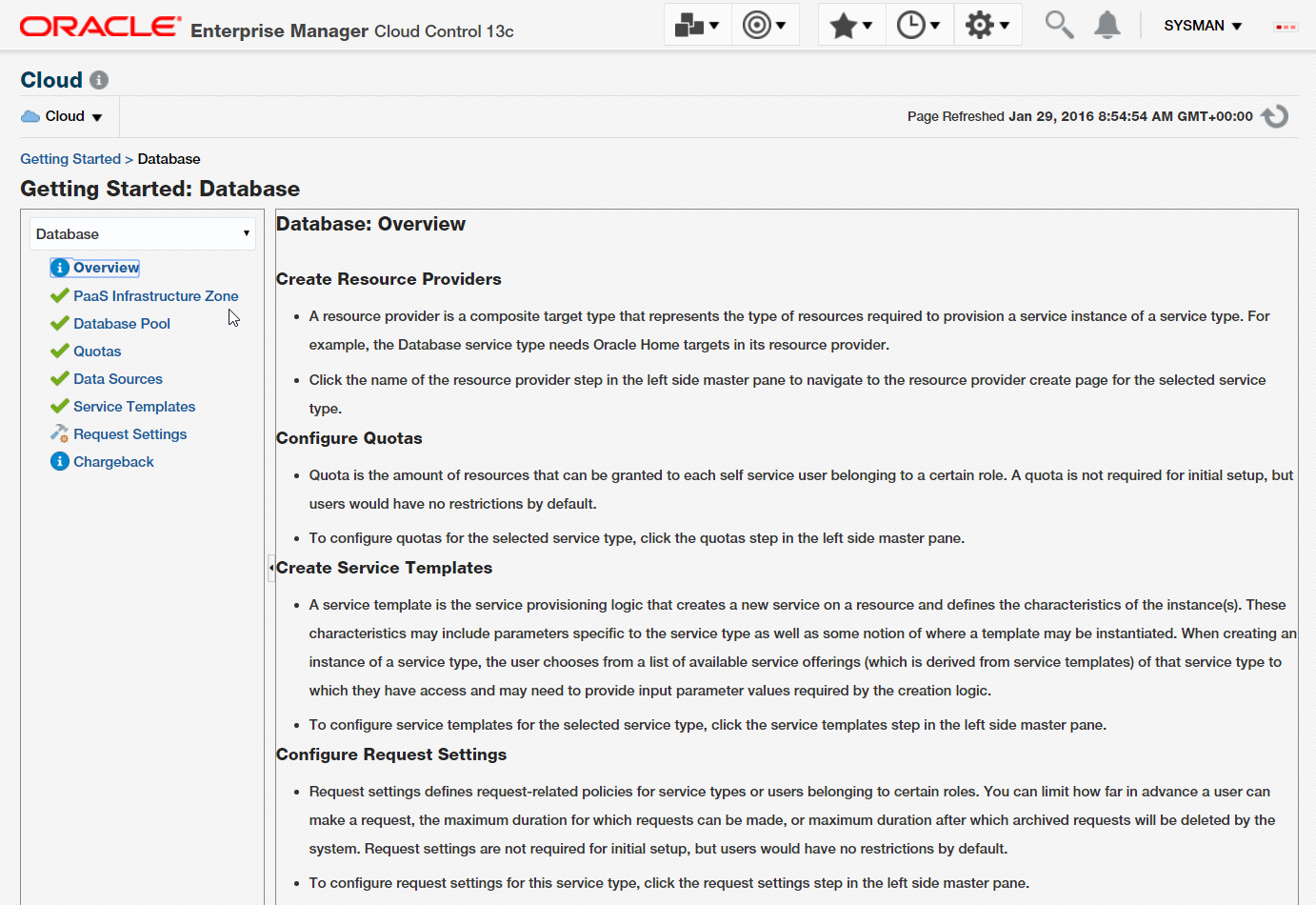
Task: Open the Service Templates step
Action: tap(134, 407)
